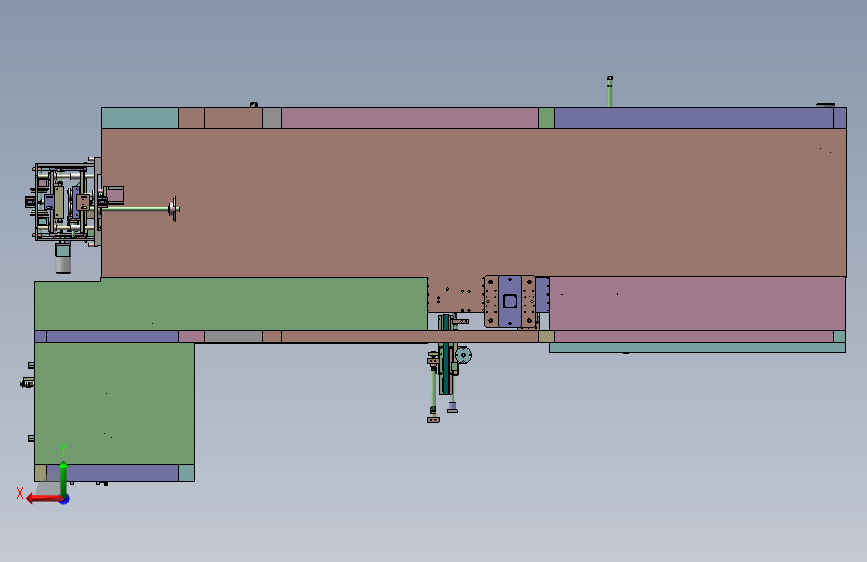Select the thin teal strip under the pink panel

697,347
